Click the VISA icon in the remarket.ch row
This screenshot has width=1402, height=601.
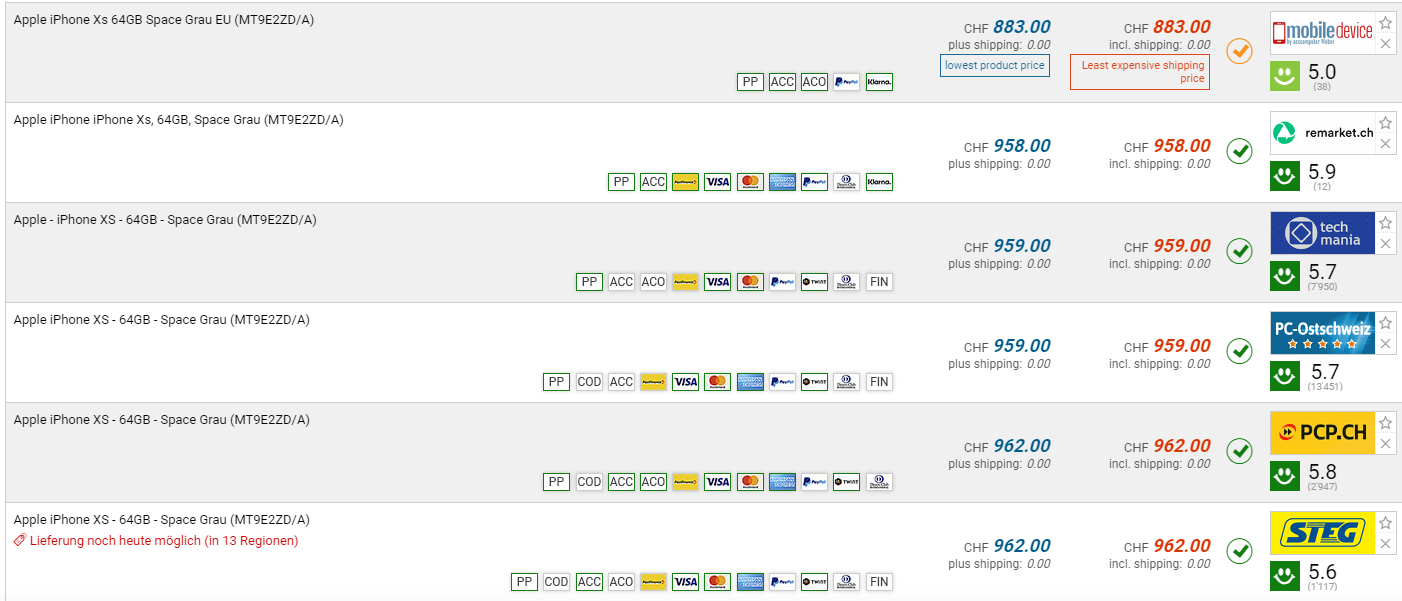717,182
